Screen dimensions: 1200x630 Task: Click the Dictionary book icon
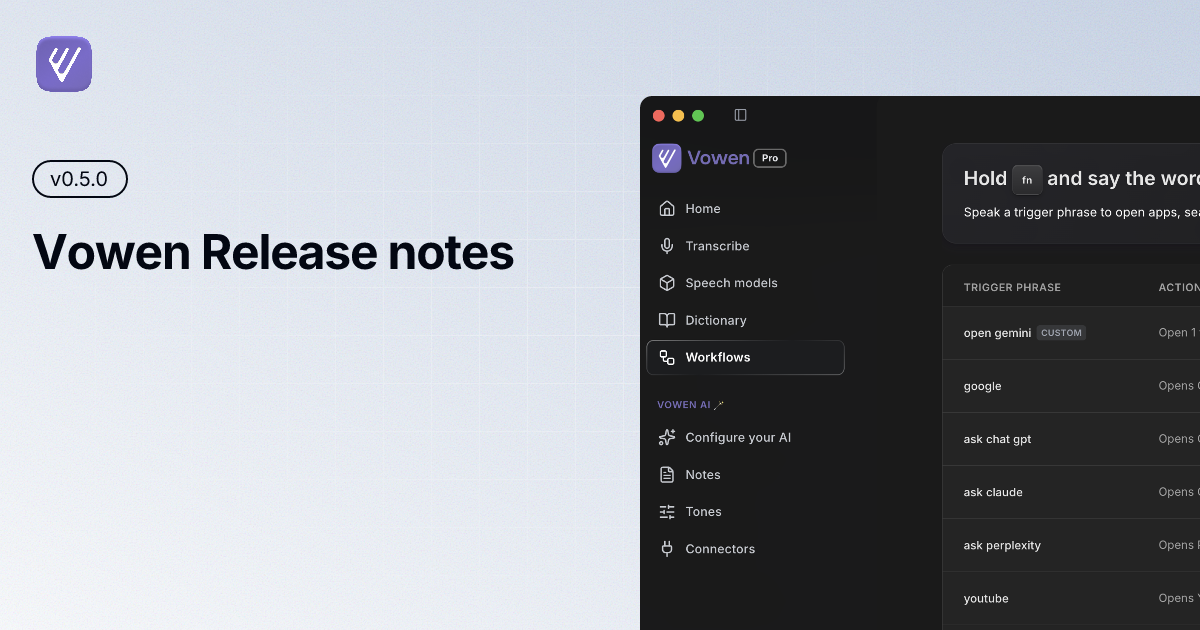[x=667, y=320]
